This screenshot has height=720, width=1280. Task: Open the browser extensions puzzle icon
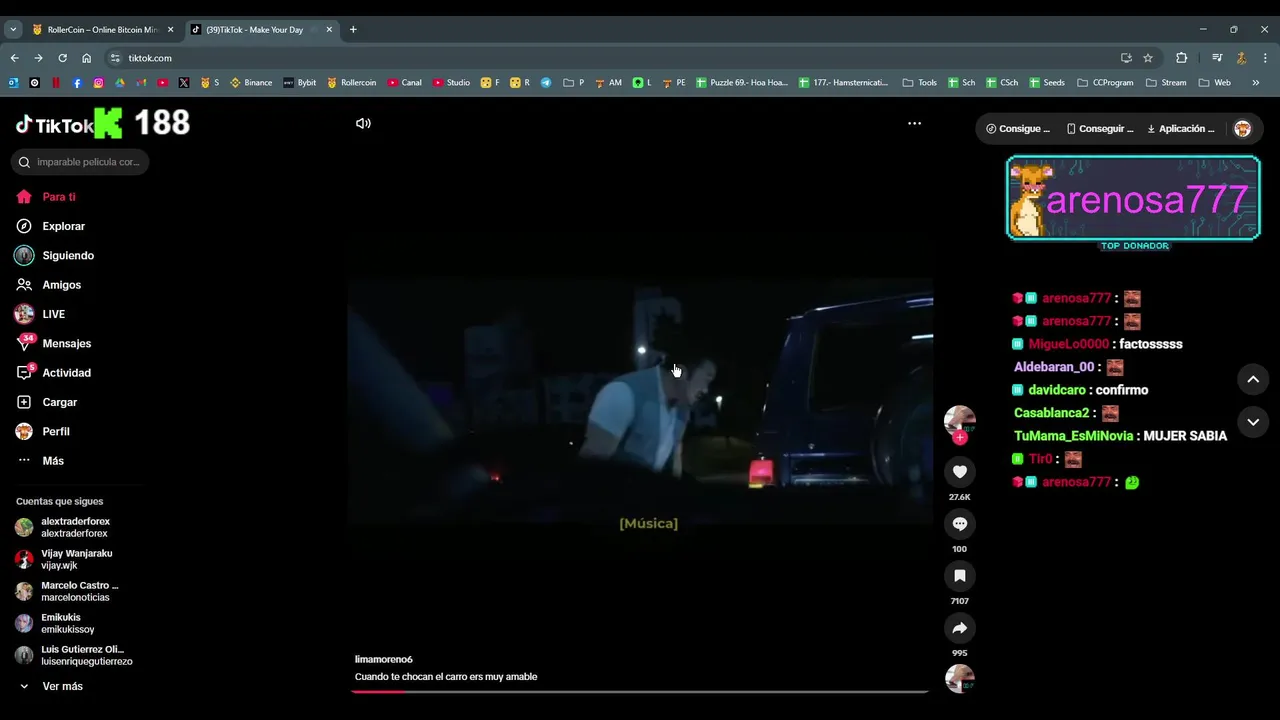[1181, 58]
